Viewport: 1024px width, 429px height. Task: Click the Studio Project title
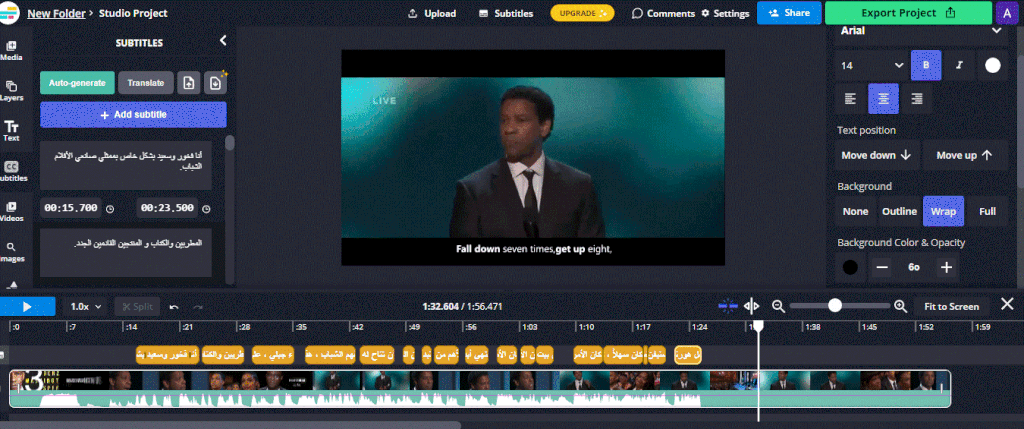tap(133, 13)
